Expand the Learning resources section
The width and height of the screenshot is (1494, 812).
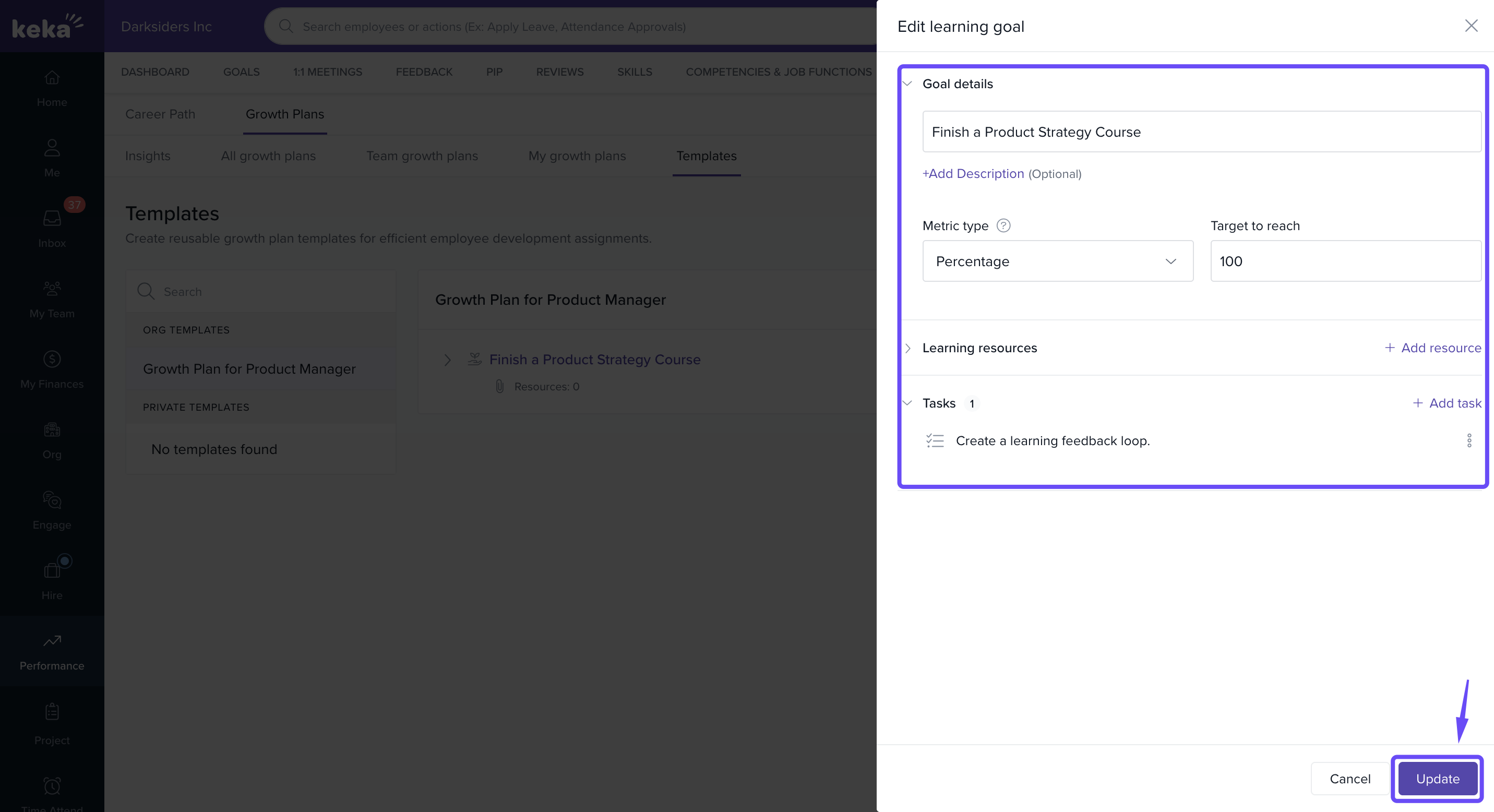pyautogui.click(x=907, y=348)
